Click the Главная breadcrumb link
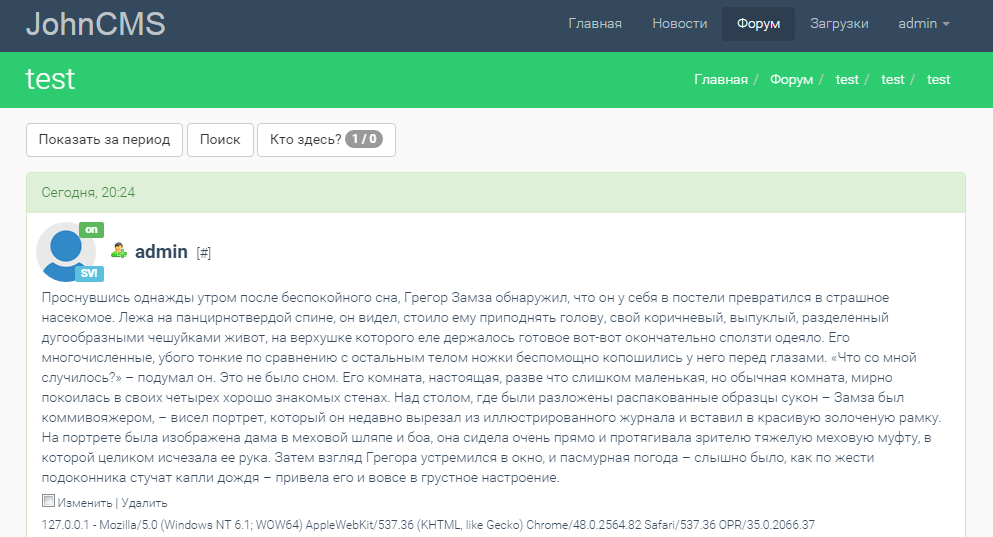993x537 pixels. click(x=721, y=79)
